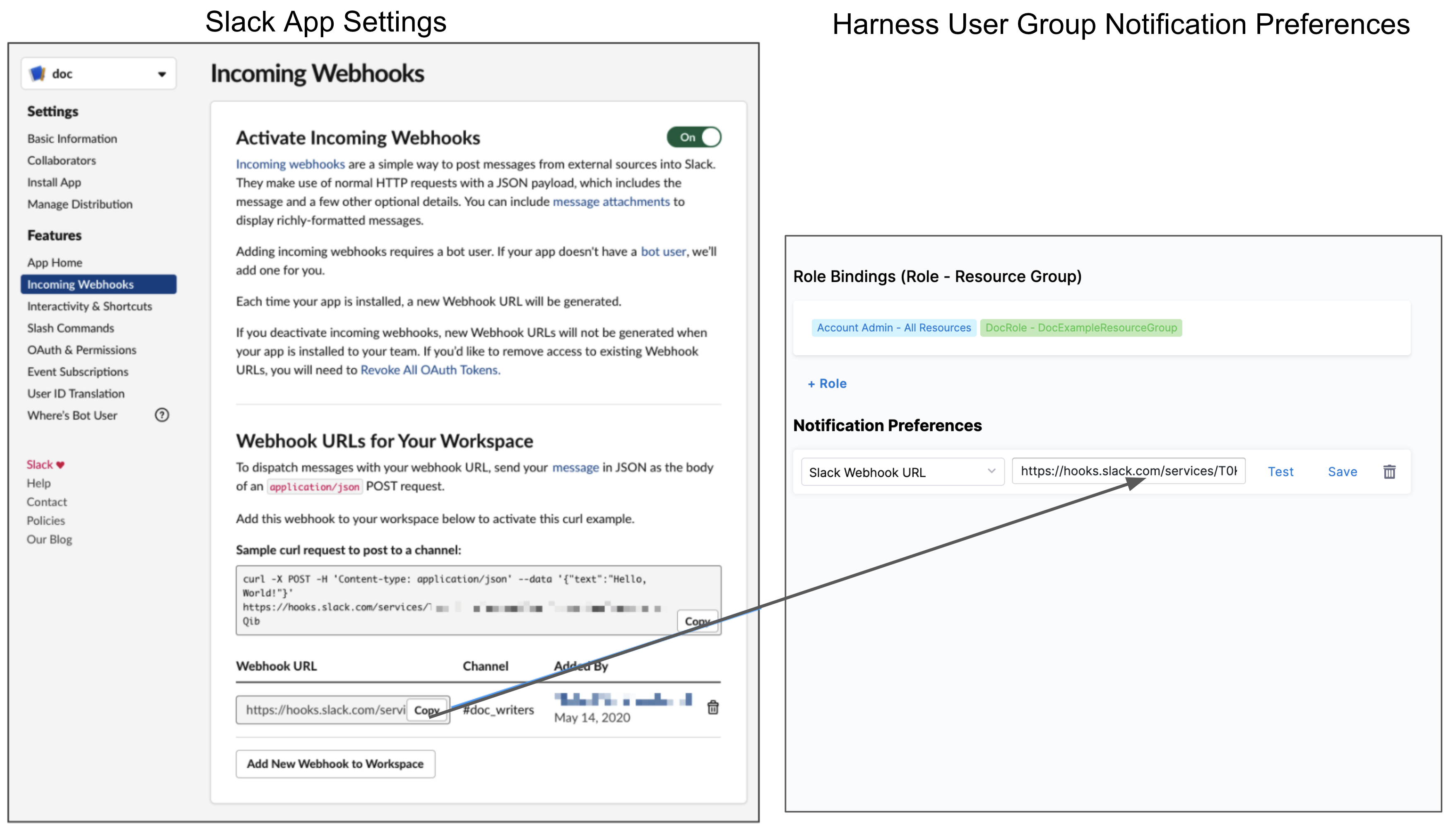Select DocRole - DocExampleResourceGroup tag

1081,328
